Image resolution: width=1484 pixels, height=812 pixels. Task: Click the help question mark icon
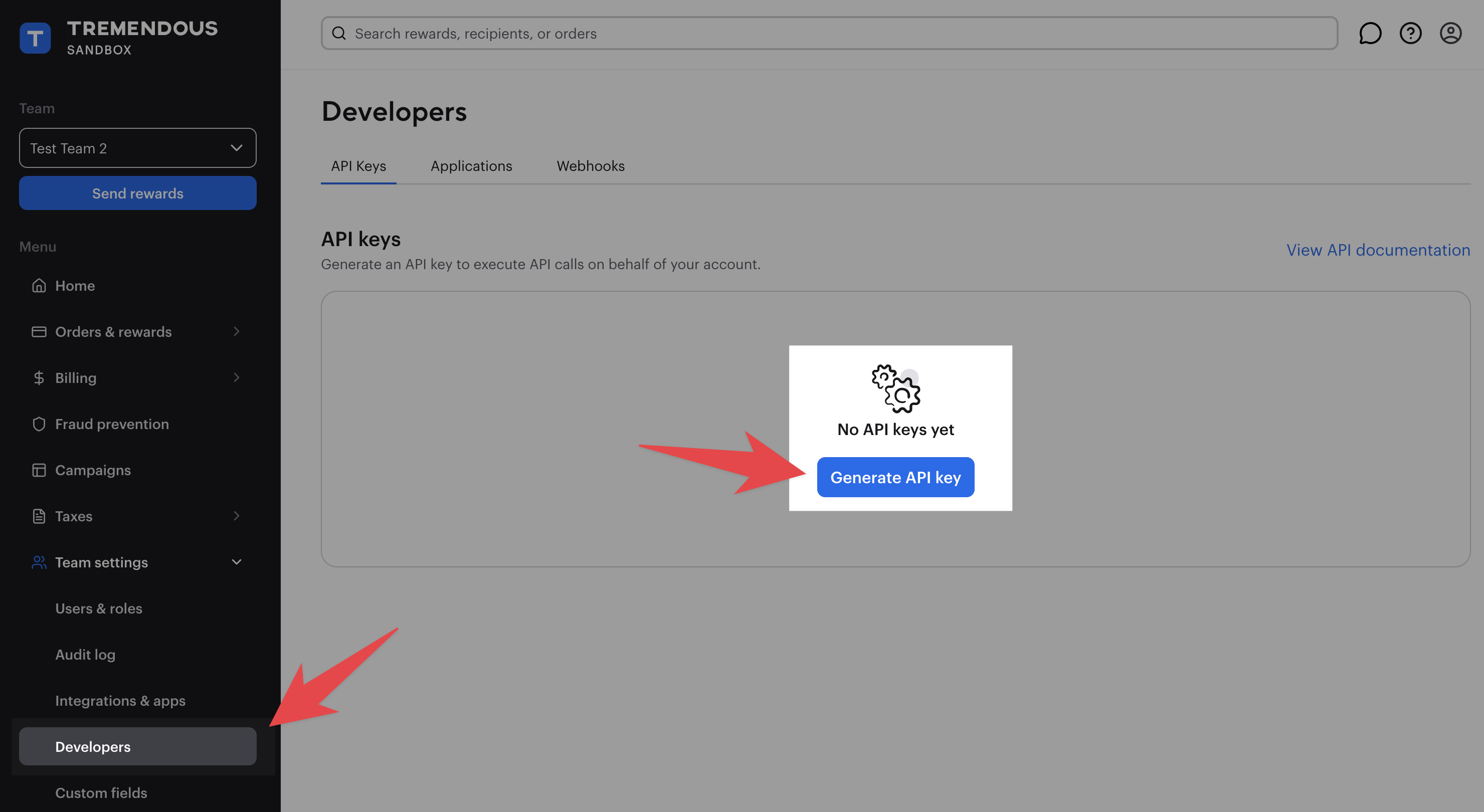[1410, 34]
